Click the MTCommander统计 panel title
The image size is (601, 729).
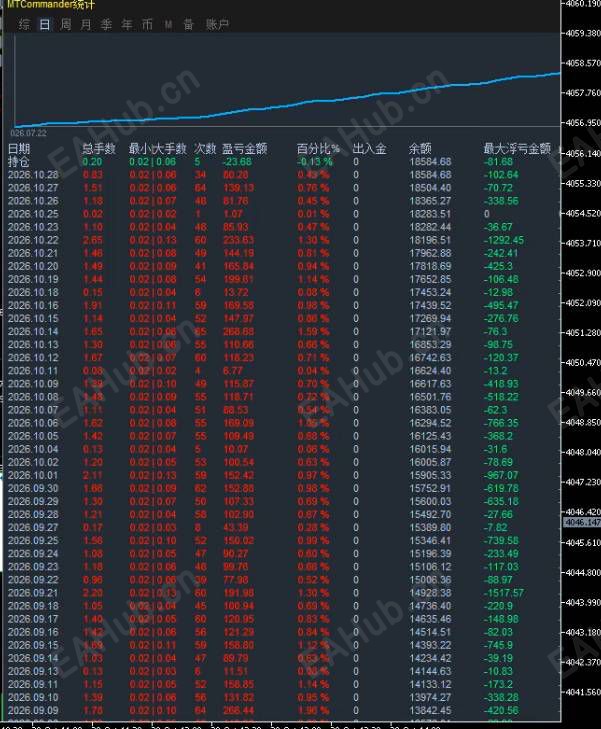click(x=52, y=5)
